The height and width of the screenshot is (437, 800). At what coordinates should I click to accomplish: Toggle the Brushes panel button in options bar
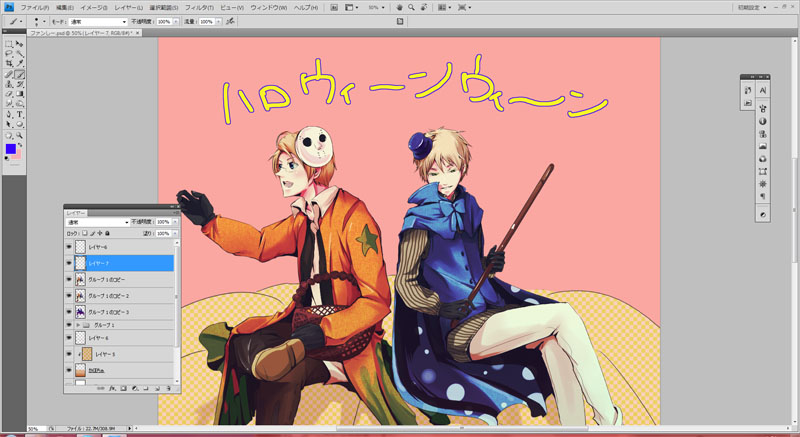click(400, 21)
